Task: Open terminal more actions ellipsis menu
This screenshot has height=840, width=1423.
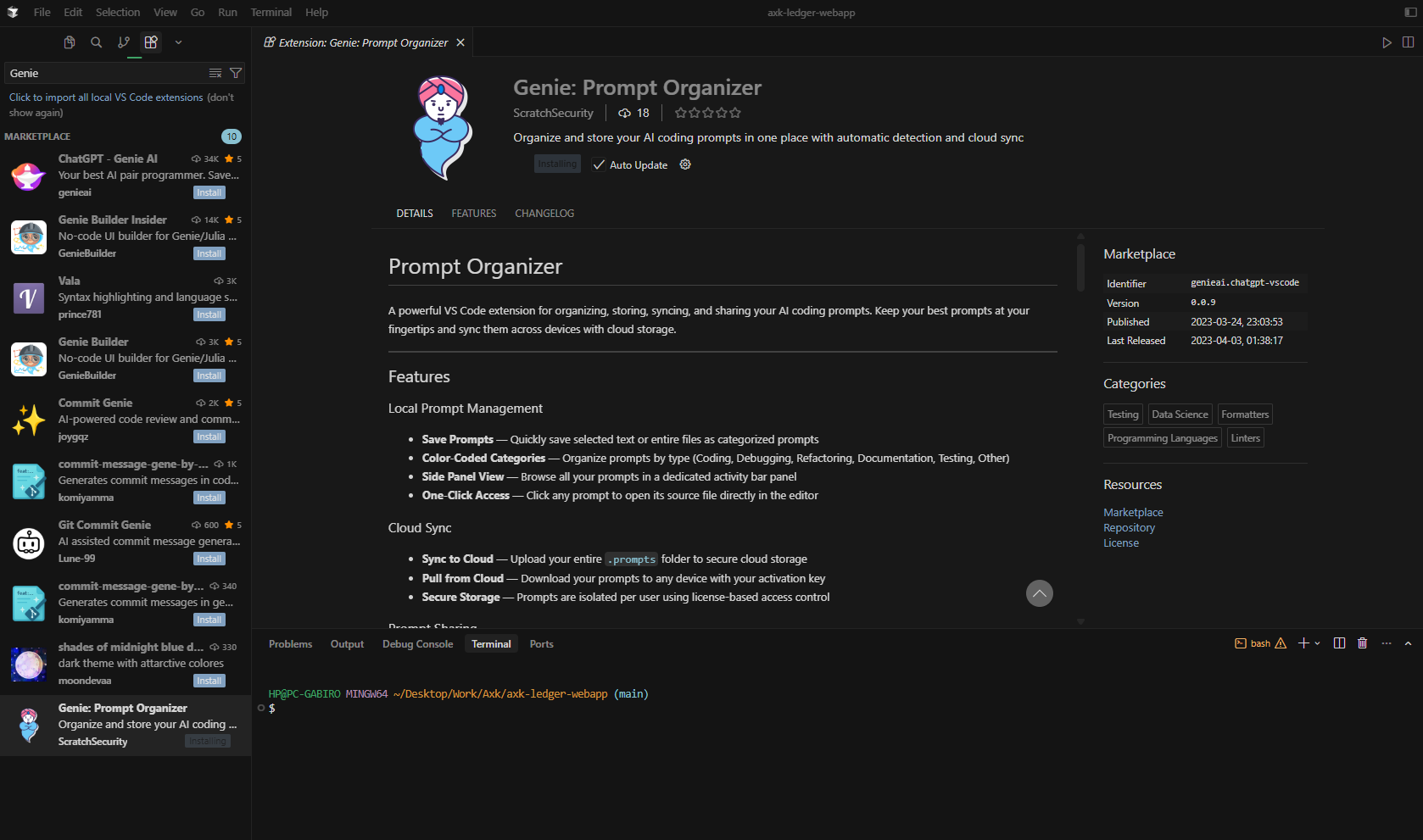Action: click(1386, 643)
